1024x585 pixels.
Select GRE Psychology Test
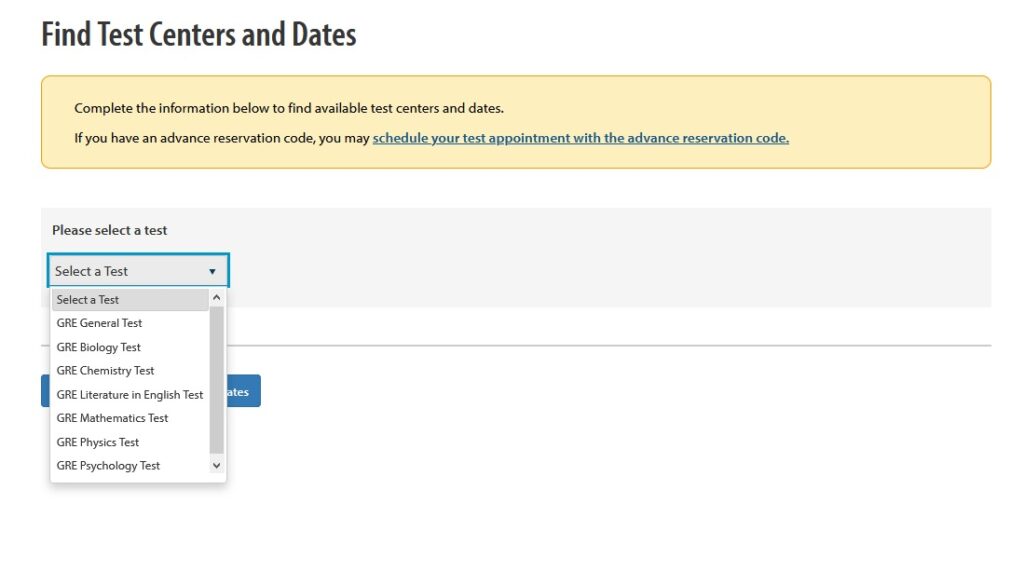pos(109,466)
